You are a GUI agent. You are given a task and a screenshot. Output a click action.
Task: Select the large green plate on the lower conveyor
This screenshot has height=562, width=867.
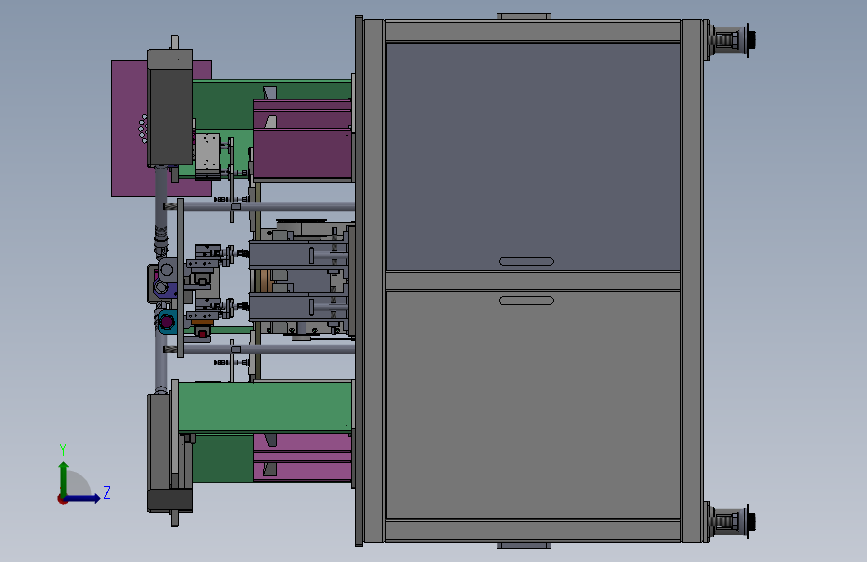pyautogui.click(x=265, y=407)
